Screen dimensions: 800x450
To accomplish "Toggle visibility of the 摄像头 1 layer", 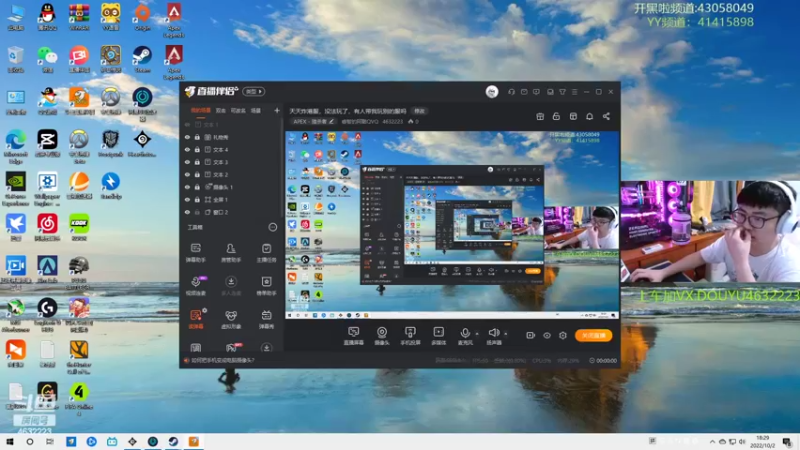I will click(x=187, y=187).
